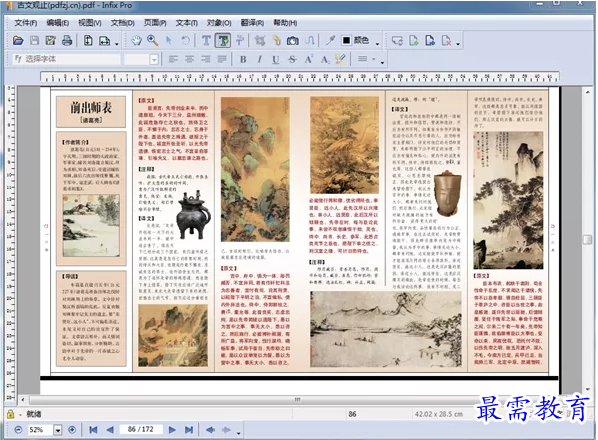Open the 文档(D) menu
Image resolution: width=598 pixels, height=440 pixels.
(x=122, y=23)
